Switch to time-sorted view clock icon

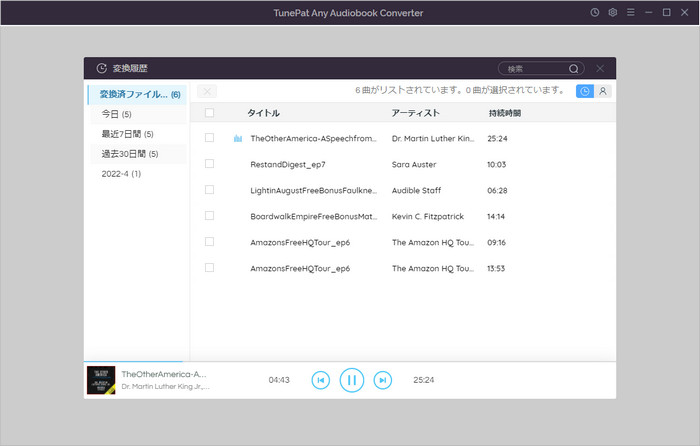click(x=584, y=91)
